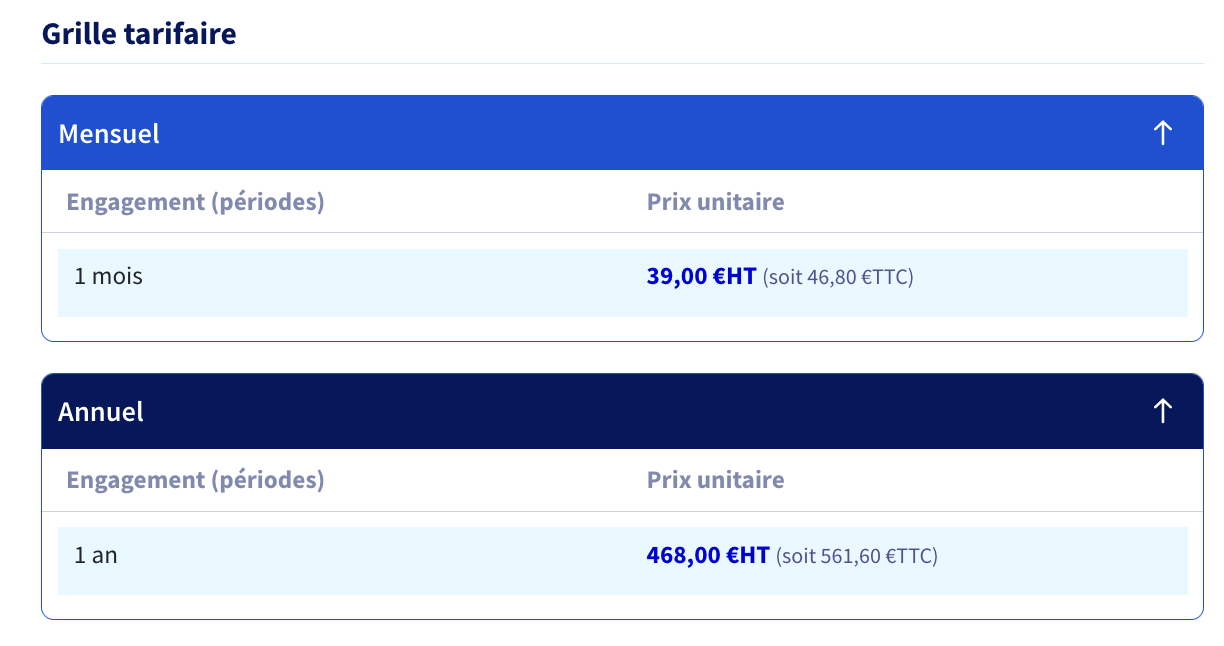1224x646 pixels.
Task: Click Engagement (périodes) column header under Annuel
Action: point(195,480)
